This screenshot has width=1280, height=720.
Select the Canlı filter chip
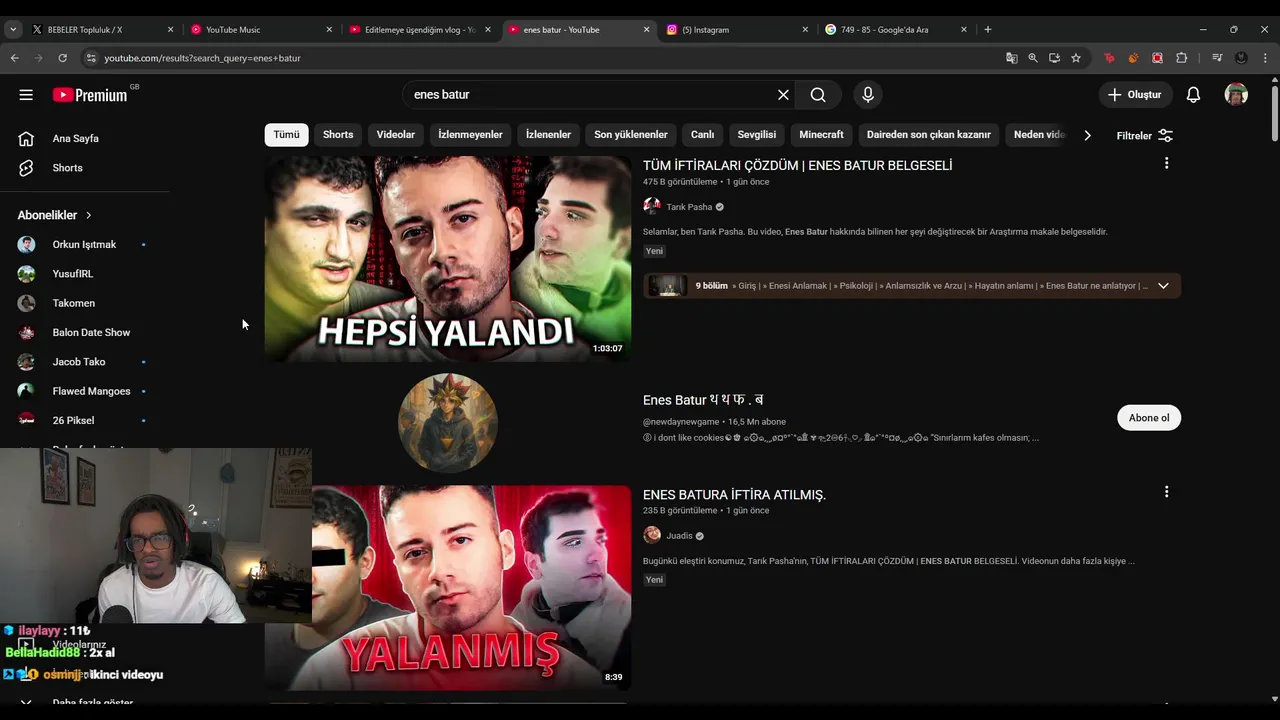tap(702, 135)
